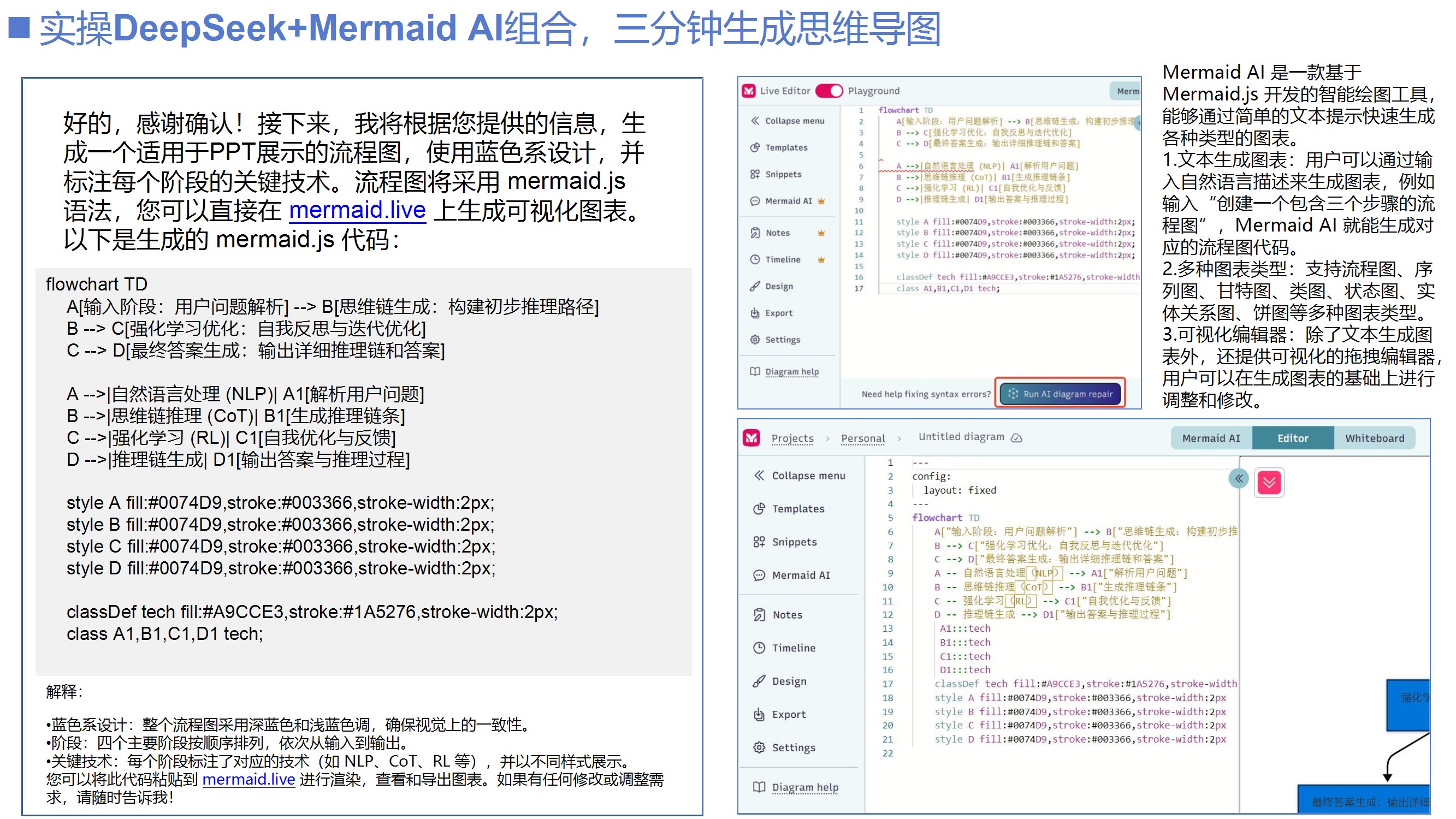Click Run AI diagram repair button

point(1061,394)
